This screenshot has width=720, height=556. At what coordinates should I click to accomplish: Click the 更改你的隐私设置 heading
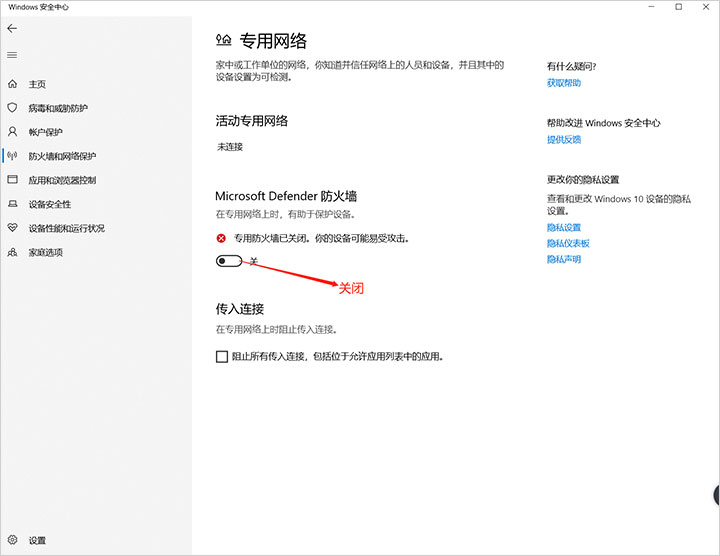pyautogui.click(x=583, y=180)
